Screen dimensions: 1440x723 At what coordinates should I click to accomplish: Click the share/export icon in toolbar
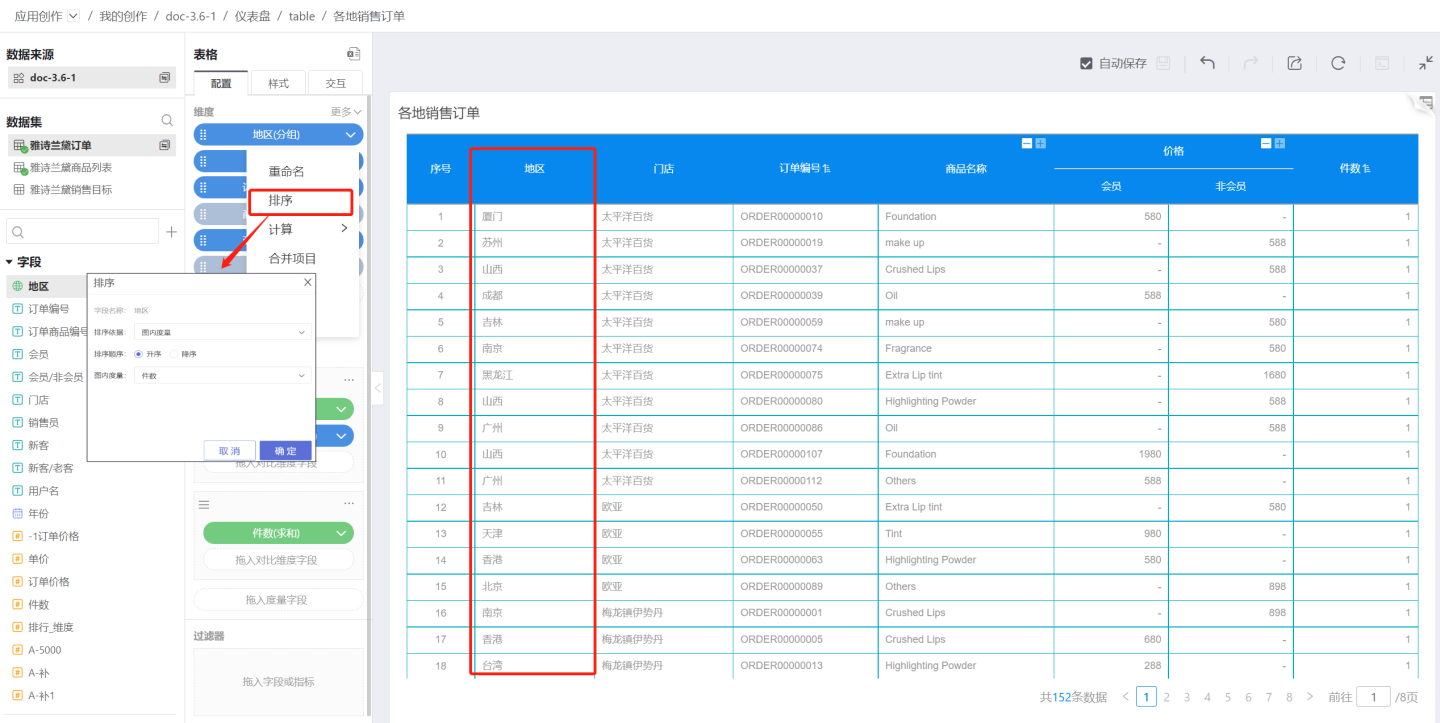(1294, 63)
